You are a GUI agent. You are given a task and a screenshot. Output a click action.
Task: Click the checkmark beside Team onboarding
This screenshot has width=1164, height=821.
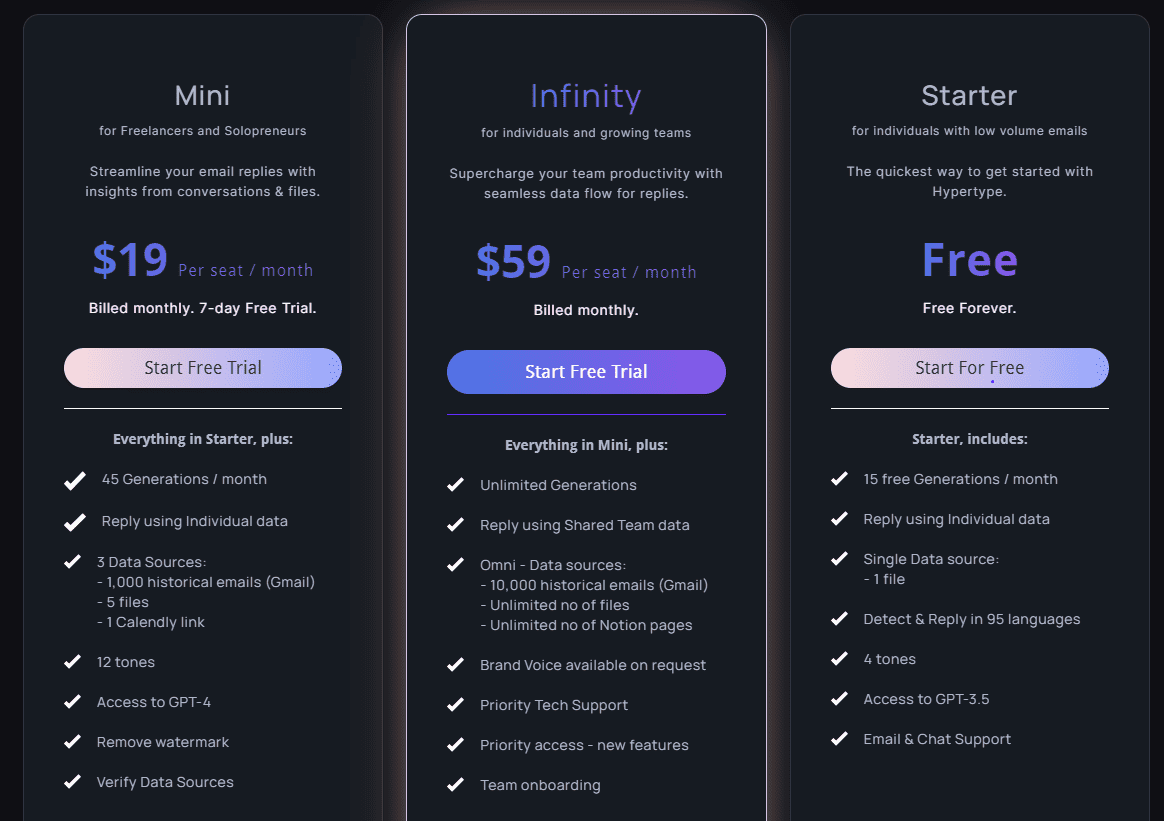(456, 785)
